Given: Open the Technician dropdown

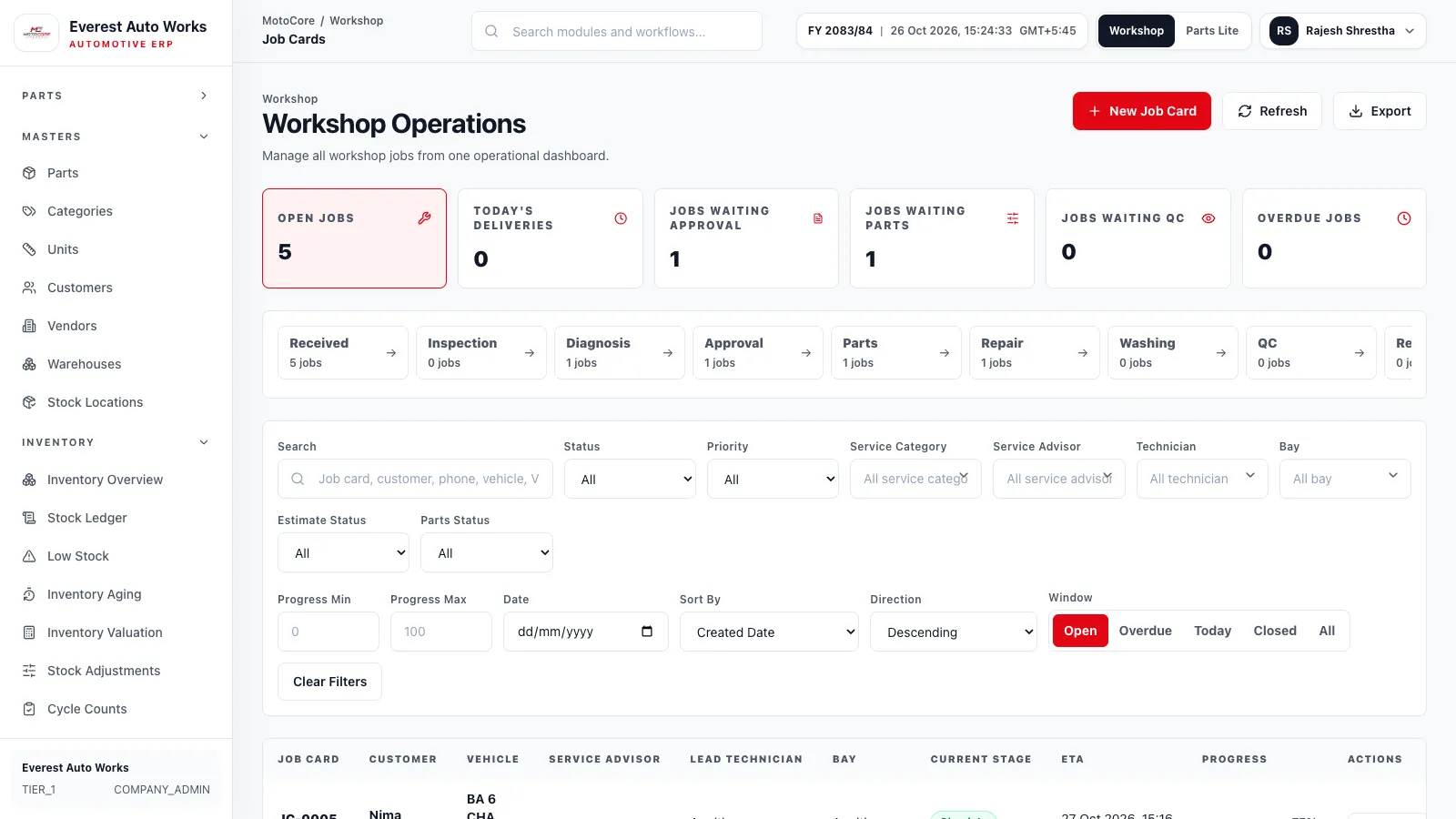Looking at the screenshot, I should coord(1202,479).
